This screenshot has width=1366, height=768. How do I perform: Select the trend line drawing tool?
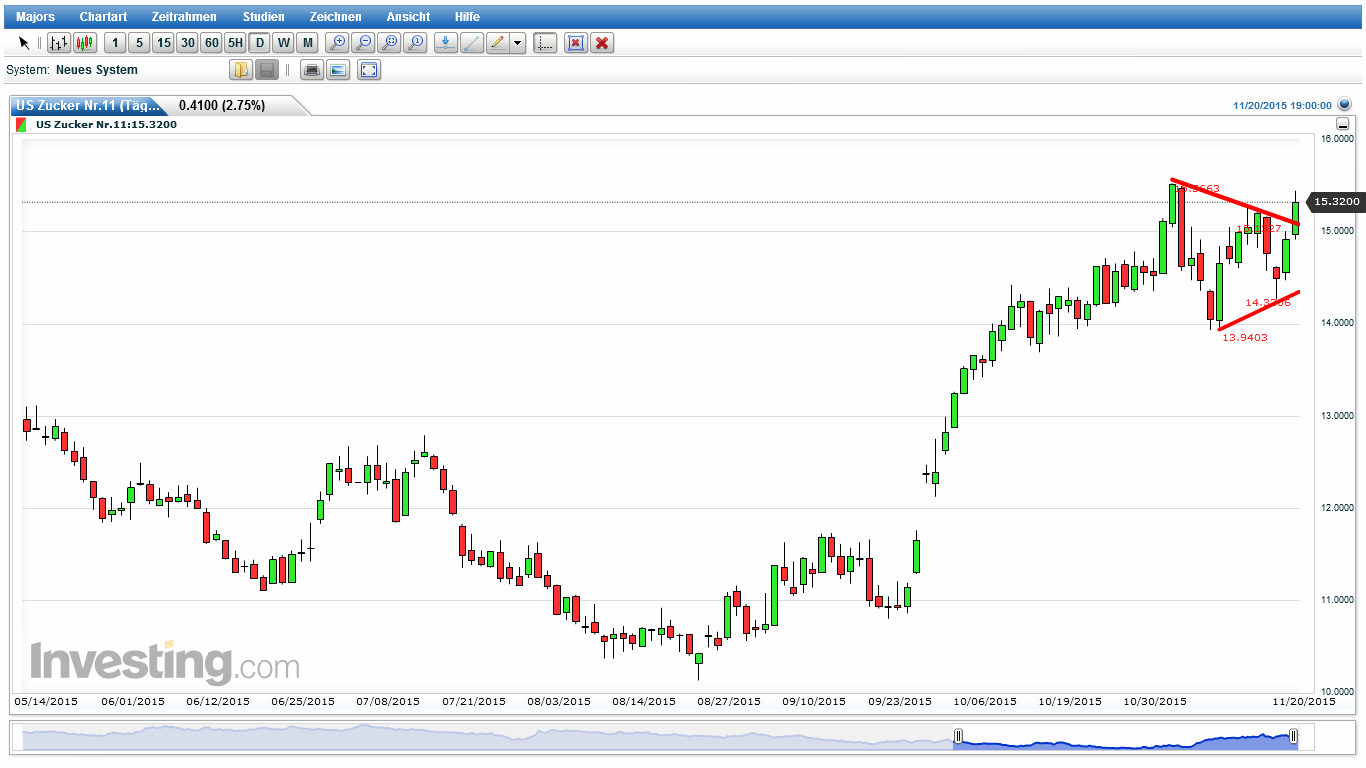471,43
